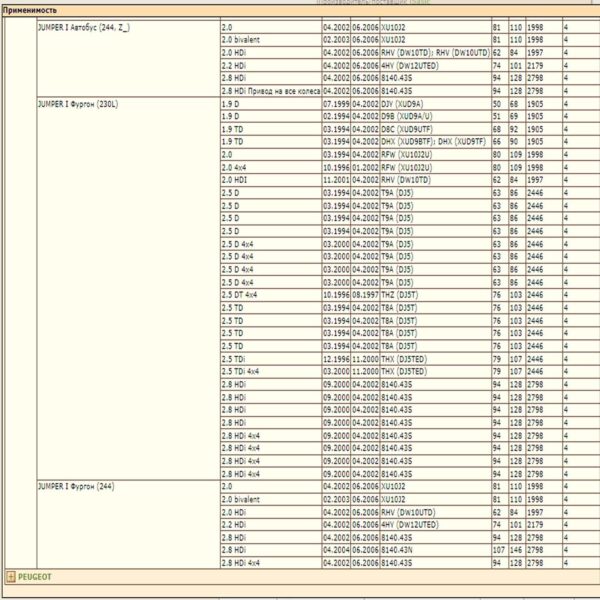
Task: Select the JUMPER I Автобус (244, Z_) model cell
Action: pyautogui.click(x=128, y=59)
